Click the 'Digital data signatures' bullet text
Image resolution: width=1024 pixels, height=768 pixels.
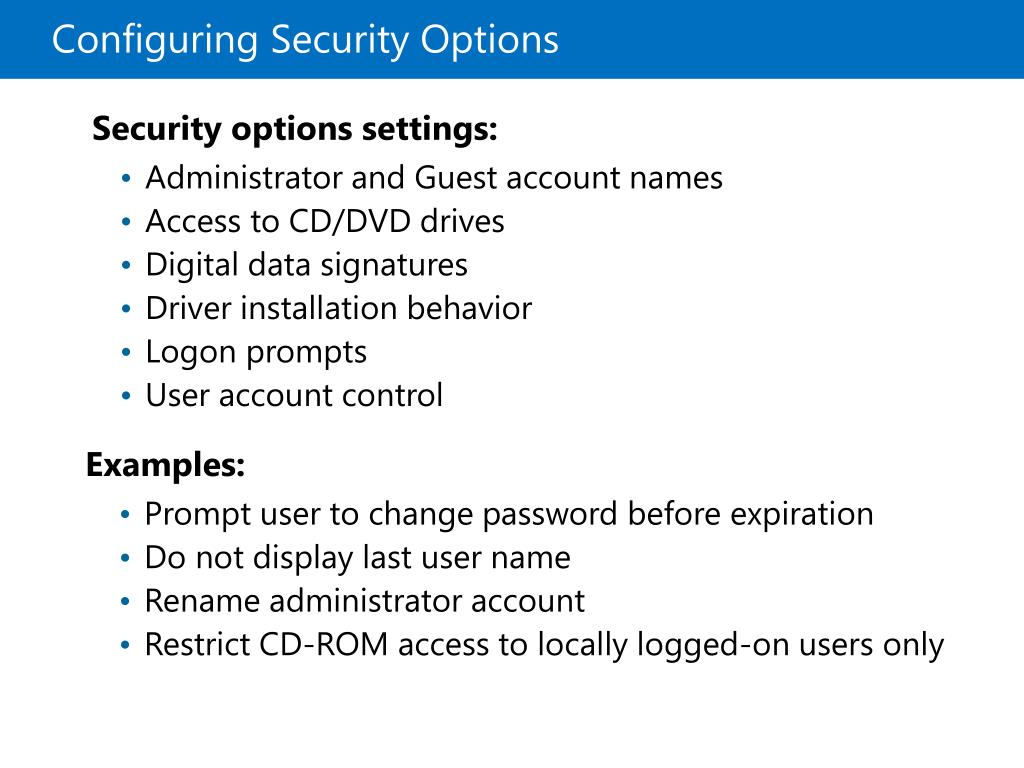click(x=306, y=266)
